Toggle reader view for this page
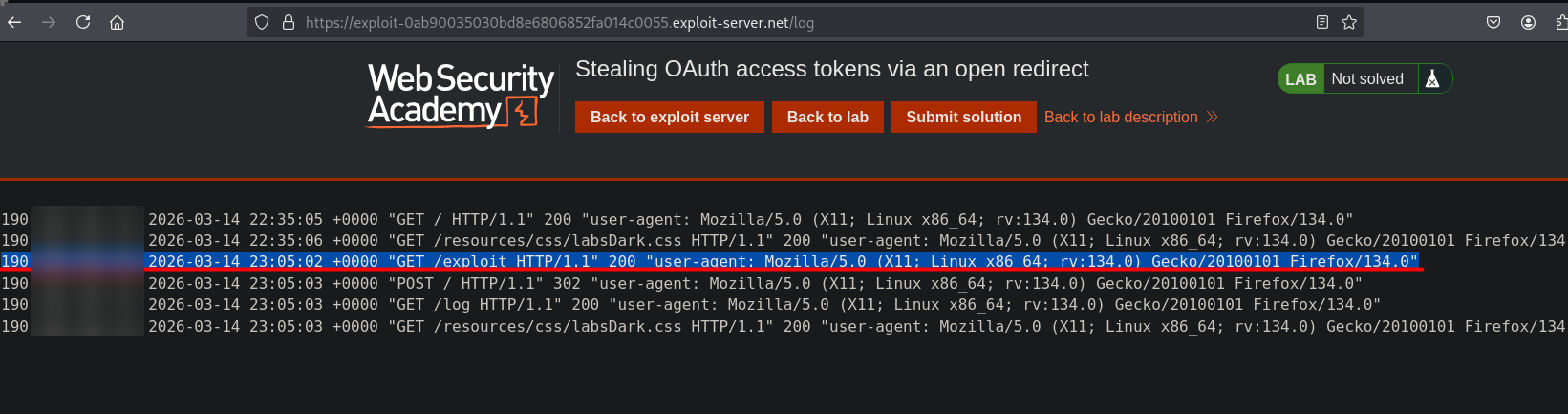 pos(1322,22)
